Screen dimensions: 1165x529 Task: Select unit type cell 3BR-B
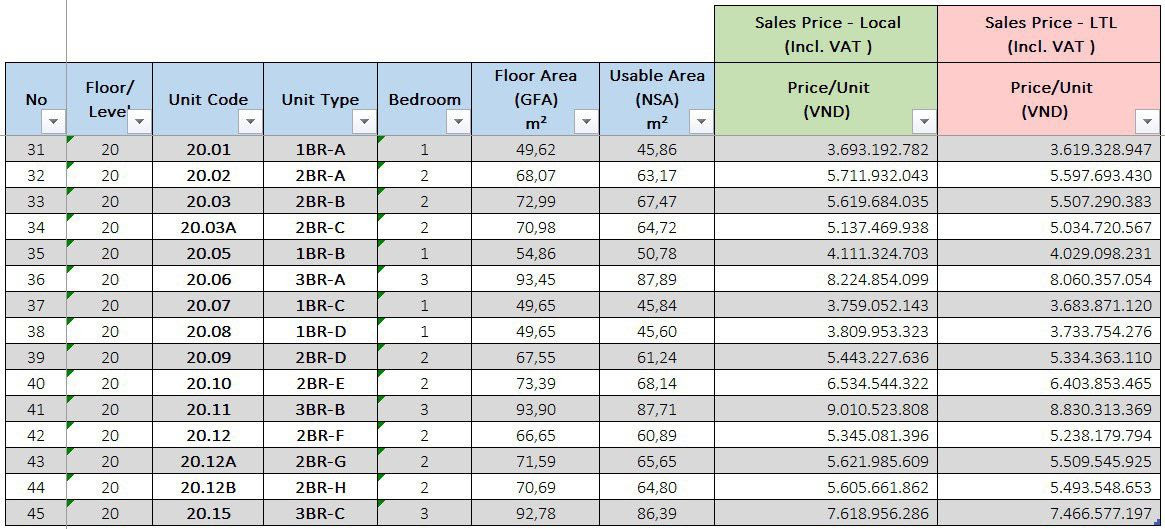(320, 409)
